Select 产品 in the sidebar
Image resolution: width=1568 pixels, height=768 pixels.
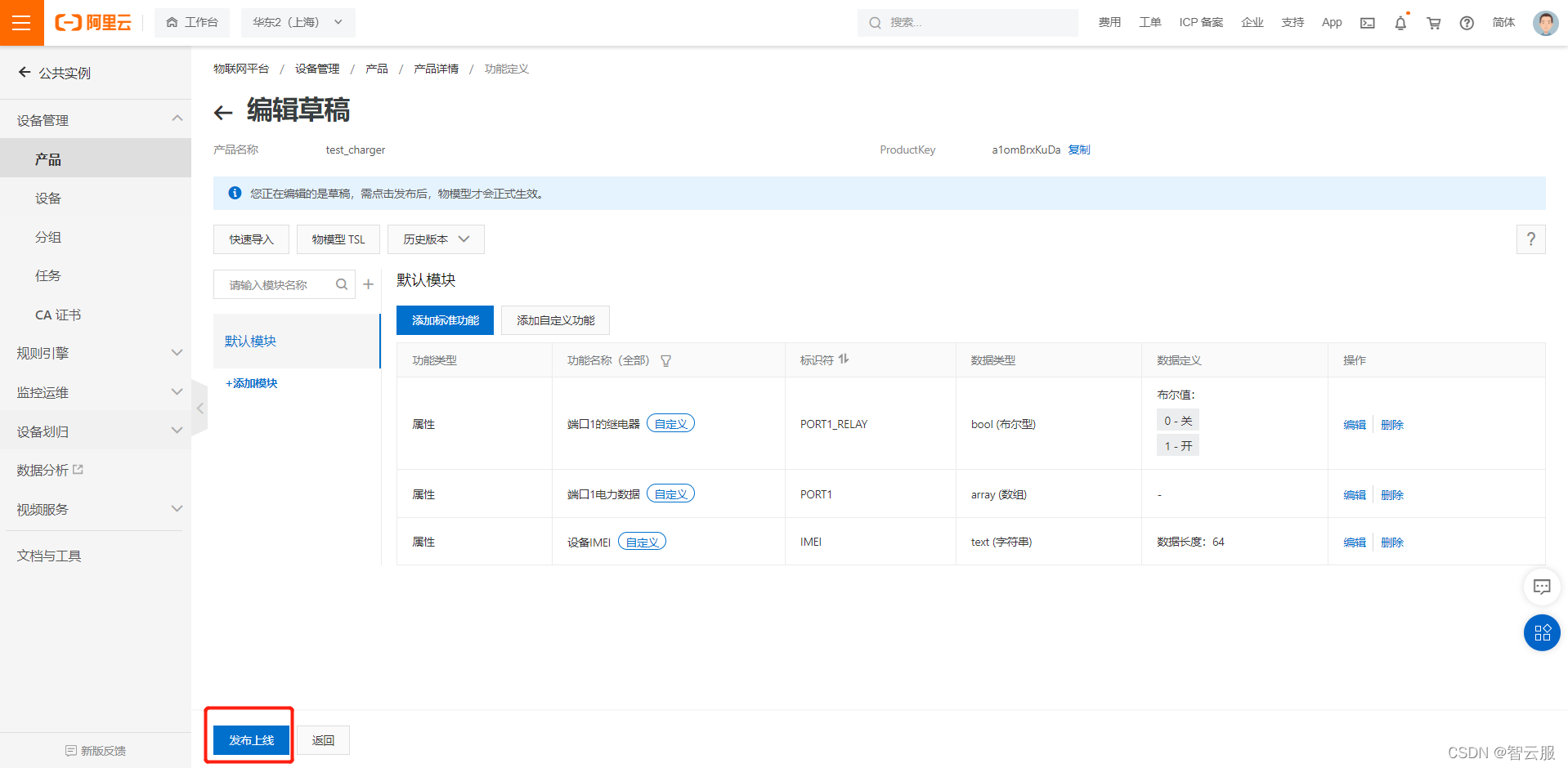point(96,159)
